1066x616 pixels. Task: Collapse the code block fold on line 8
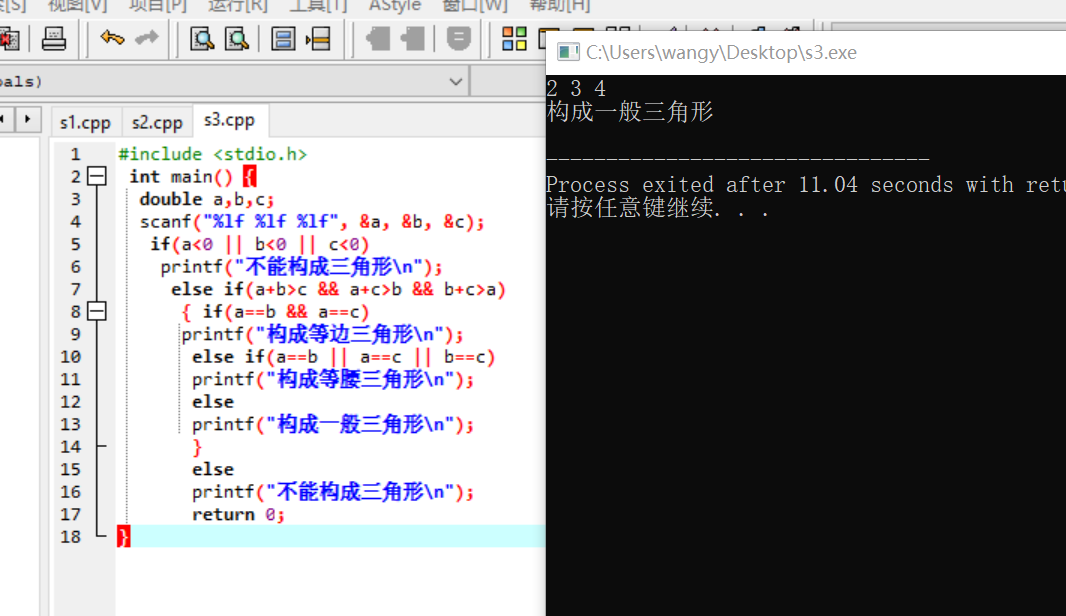[x=97, y=311]
